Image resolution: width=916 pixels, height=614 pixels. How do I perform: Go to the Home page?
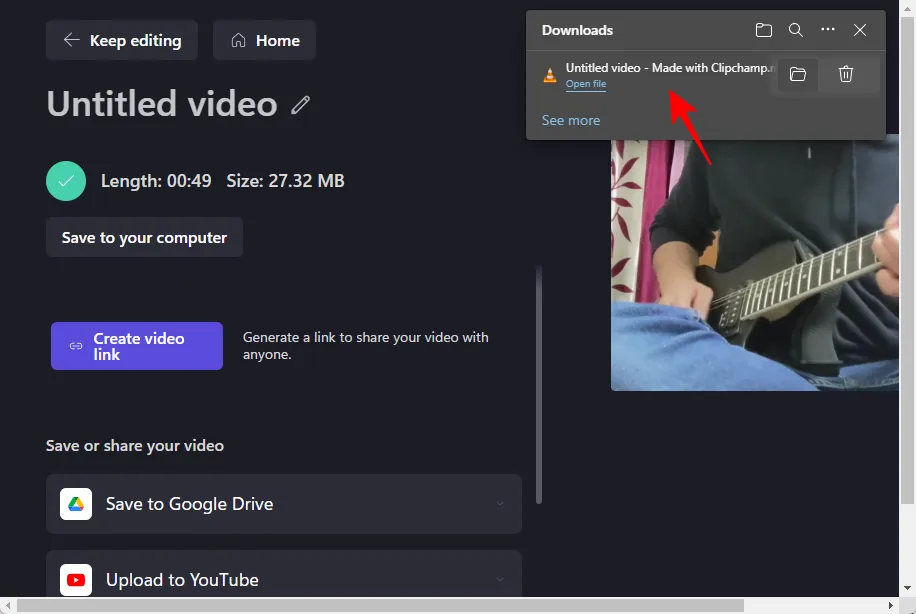click(x=265, y=40)
